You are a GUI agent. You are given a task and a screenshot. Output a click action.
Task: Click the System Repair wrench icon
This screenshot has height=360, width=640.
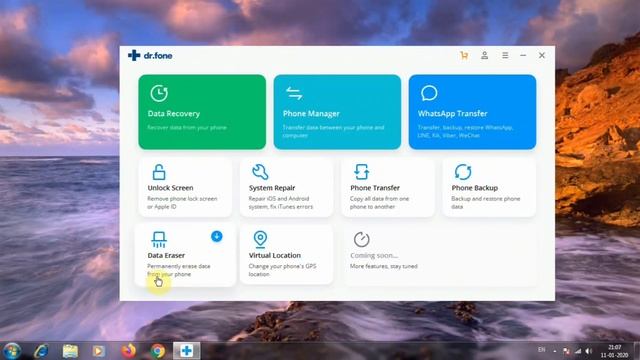click(x=260, y=172)
